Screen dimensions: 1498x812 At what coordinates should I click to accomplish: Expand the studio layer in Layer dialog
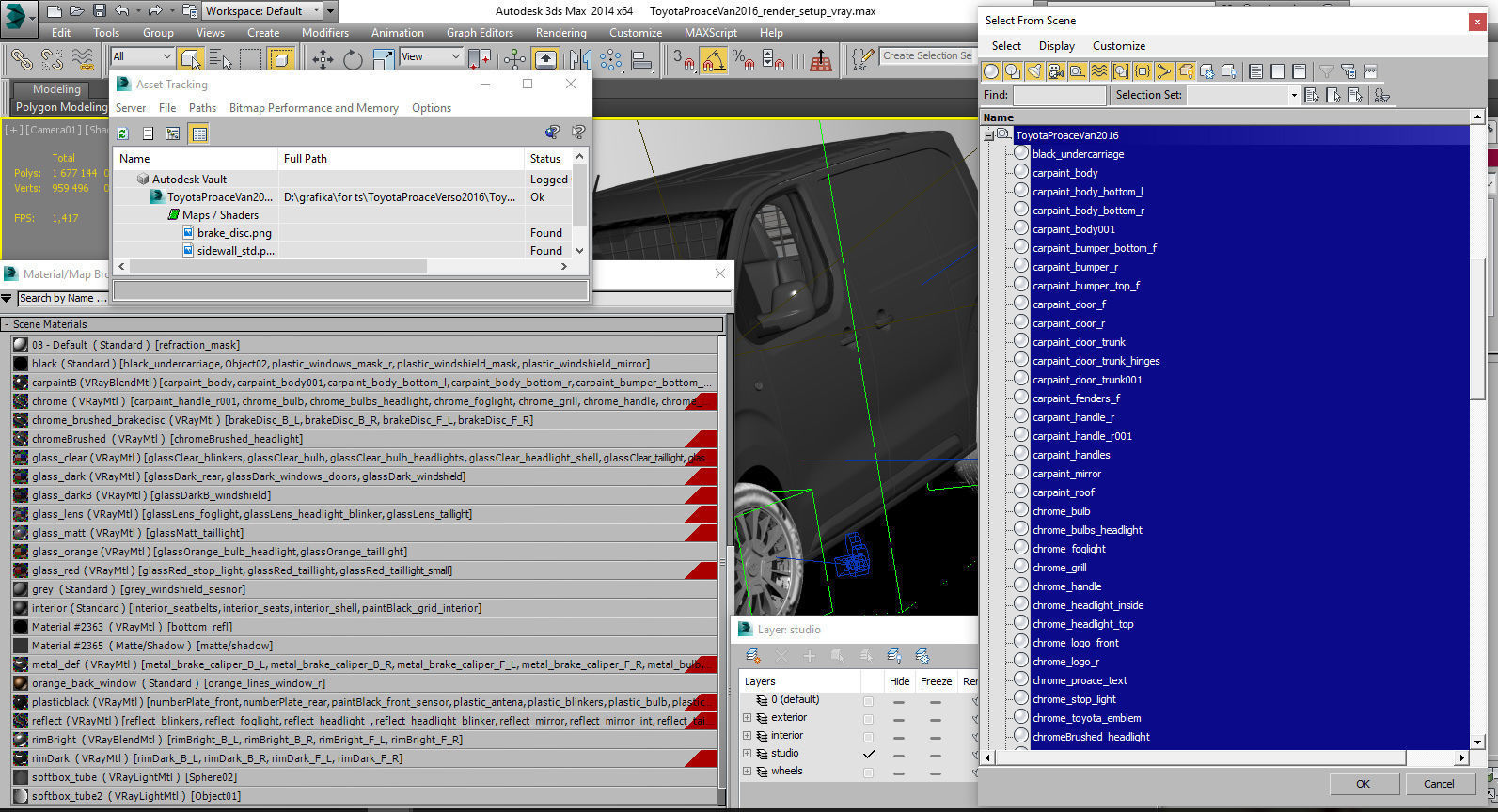point(748,754)
